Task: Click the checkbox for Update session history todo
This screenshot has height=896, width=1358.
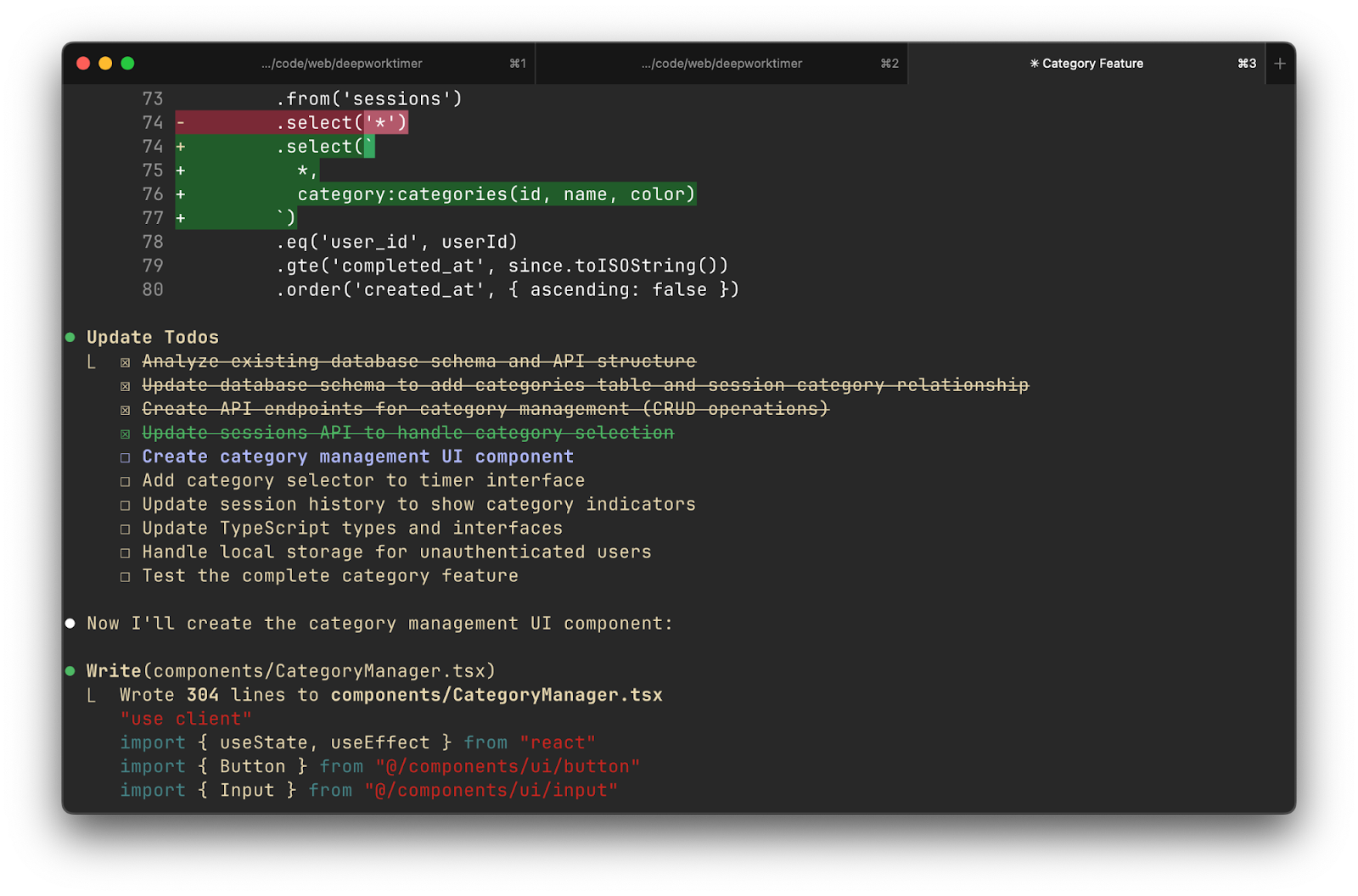Action: point(126,505)
